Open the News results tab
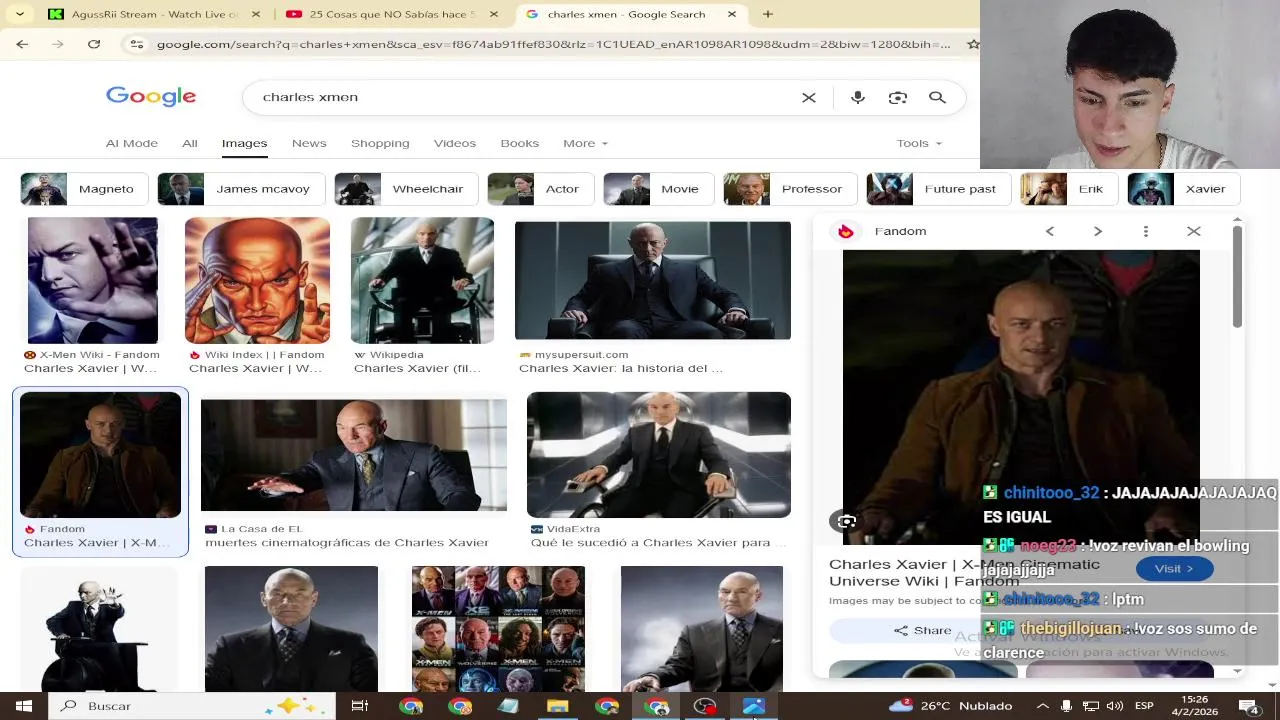This screenshot has height=720, width=1280. coord(309,143)
